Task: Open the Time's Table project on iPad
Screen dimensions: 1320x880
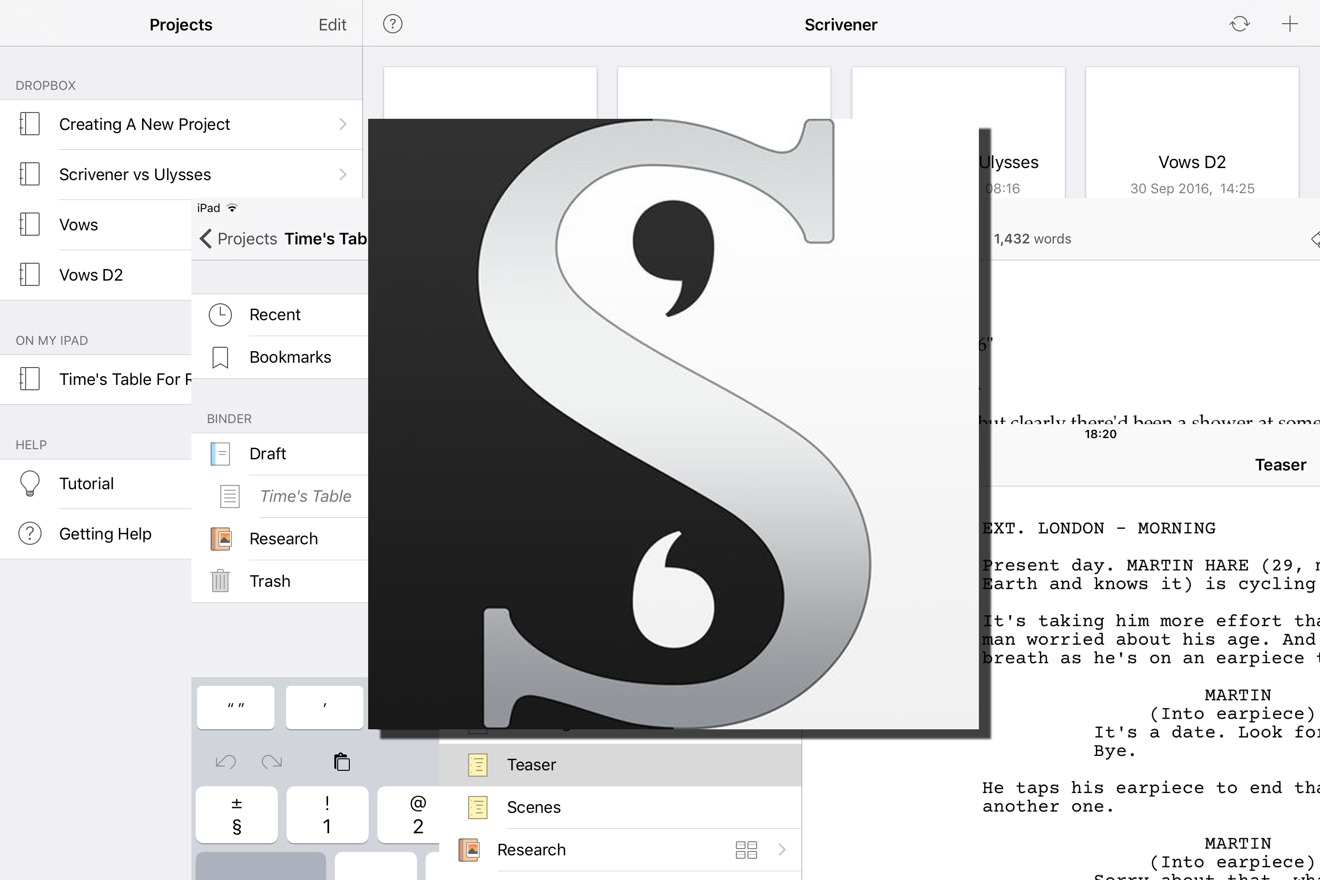Action: (x=96, y=379)
